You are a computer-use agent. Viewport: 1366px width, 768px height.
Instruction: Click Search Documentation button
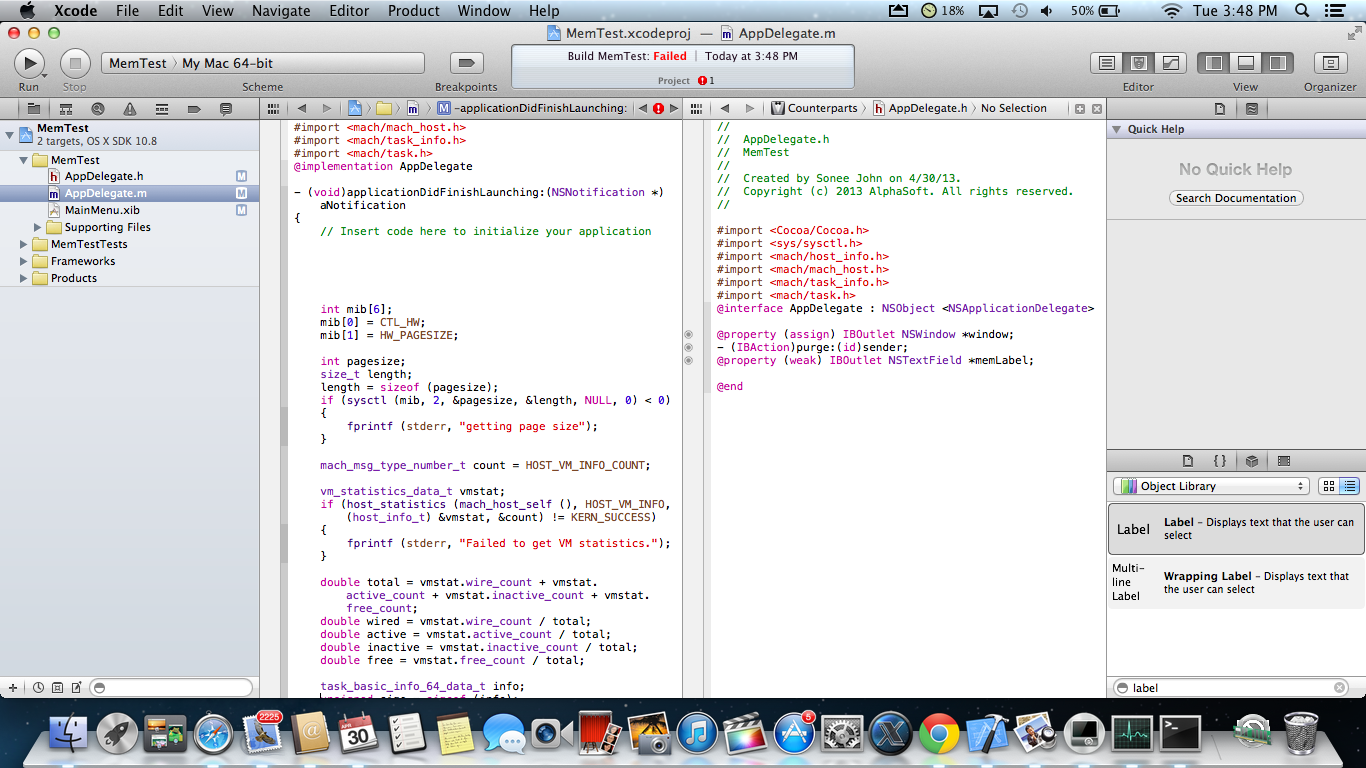click(x=1236, y=198)
